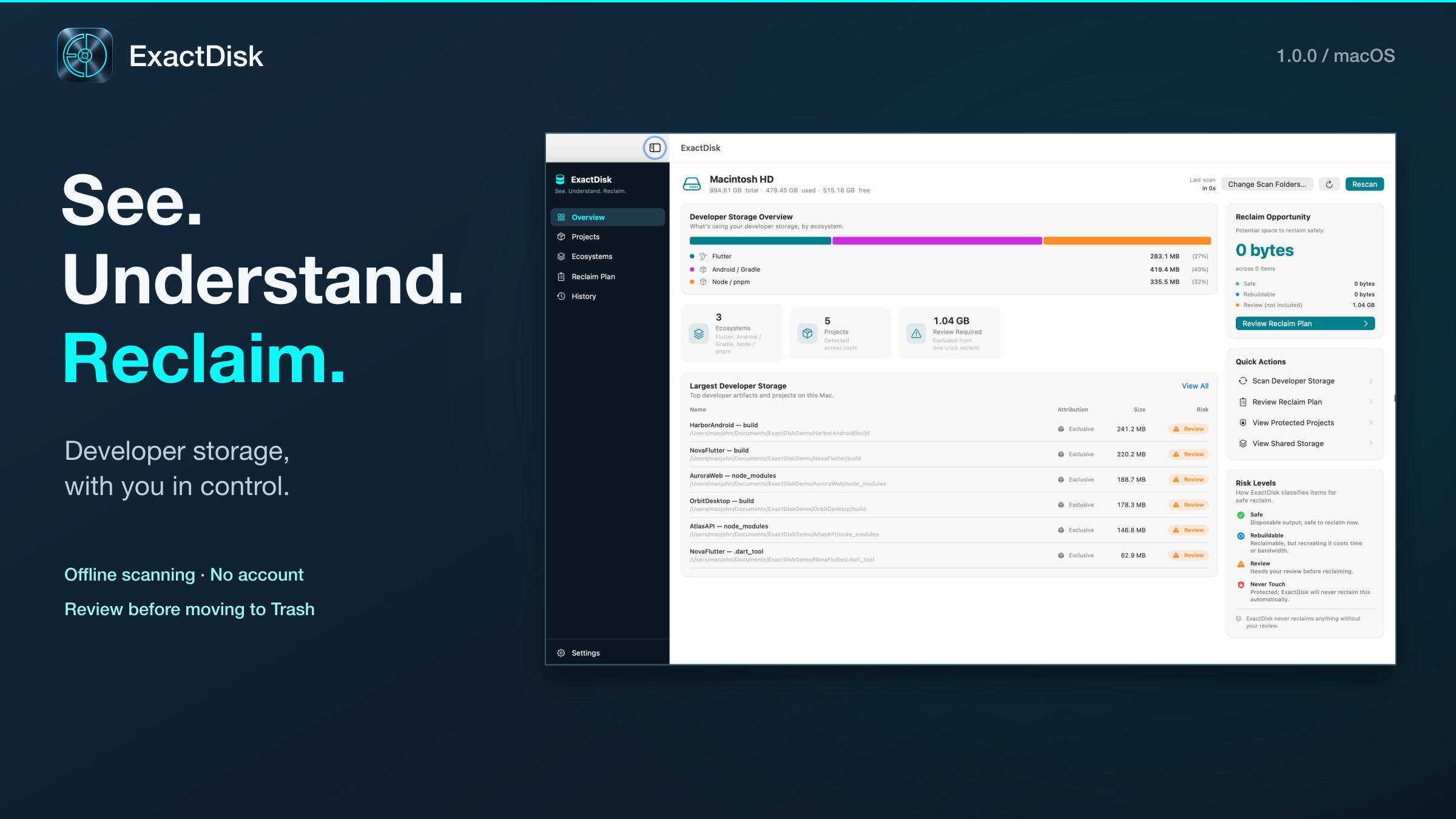The width and height of the screenshot is (1456, 819).
Task: Click the refresh icon beside Rescan
Action: pyautogui.click(x=1329, y=184)
